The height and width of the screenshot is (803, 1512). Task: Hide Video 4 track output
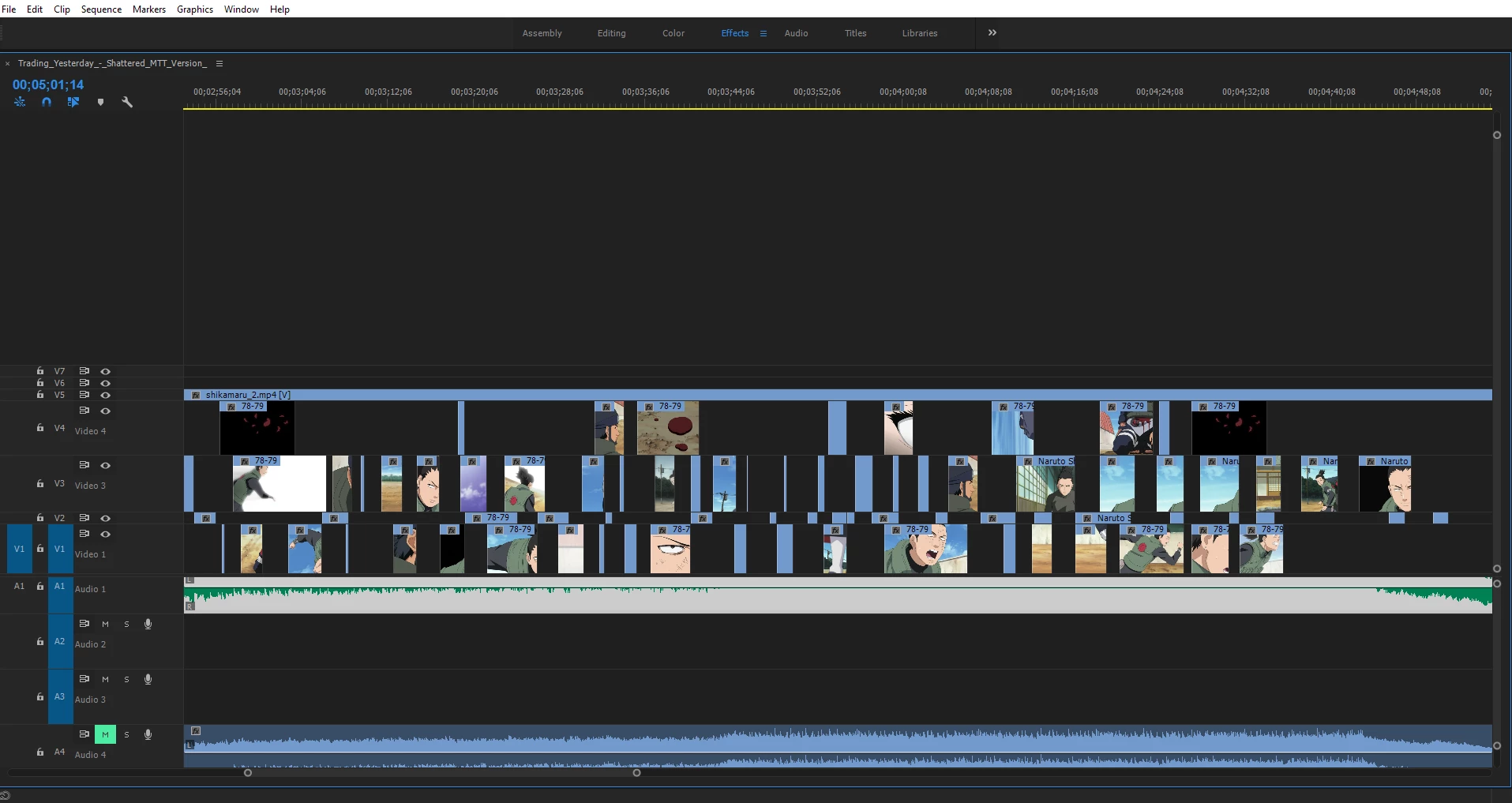click(x=105, y=411)
